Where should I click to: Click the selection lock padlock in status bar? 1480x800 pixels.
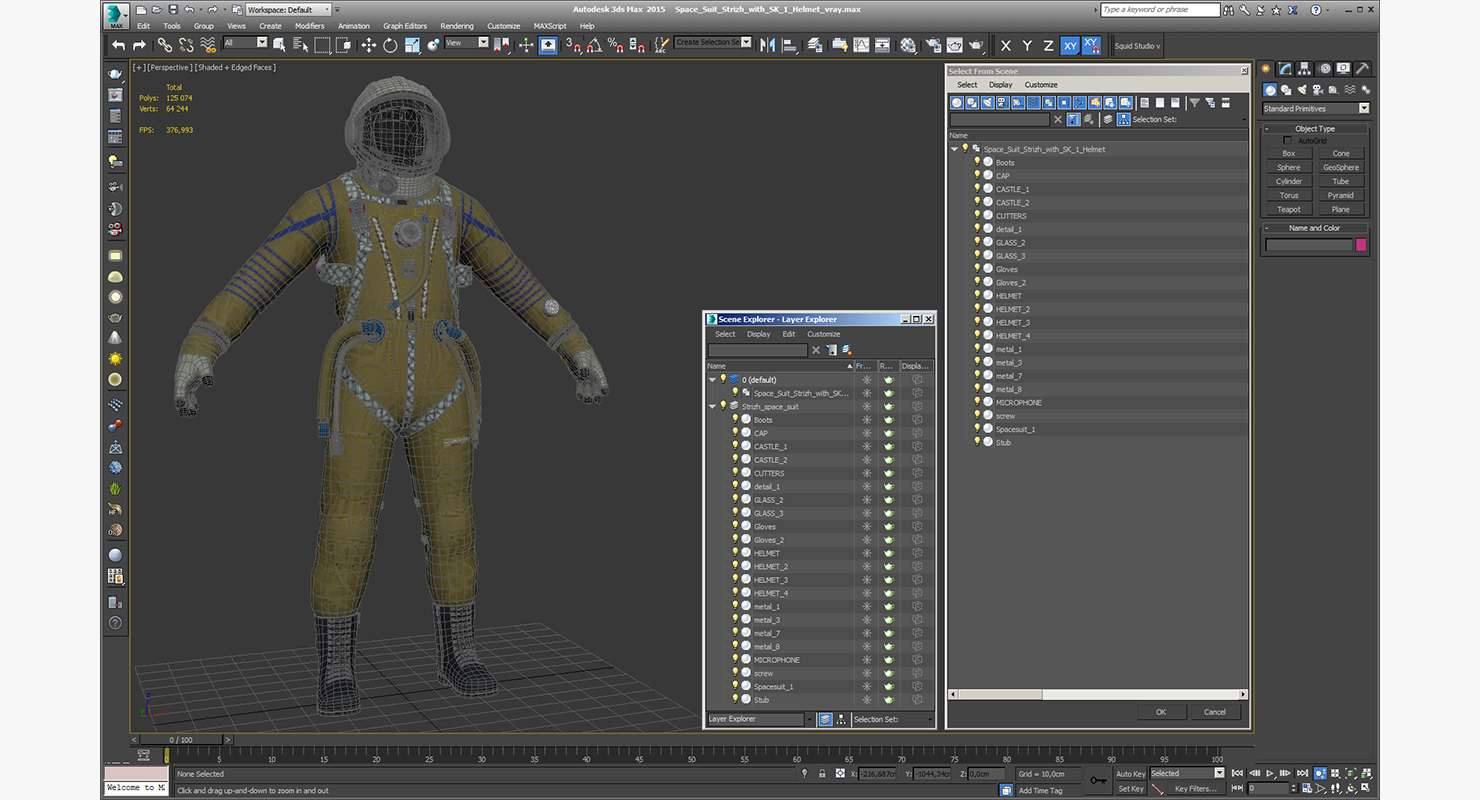click(822, 773)
